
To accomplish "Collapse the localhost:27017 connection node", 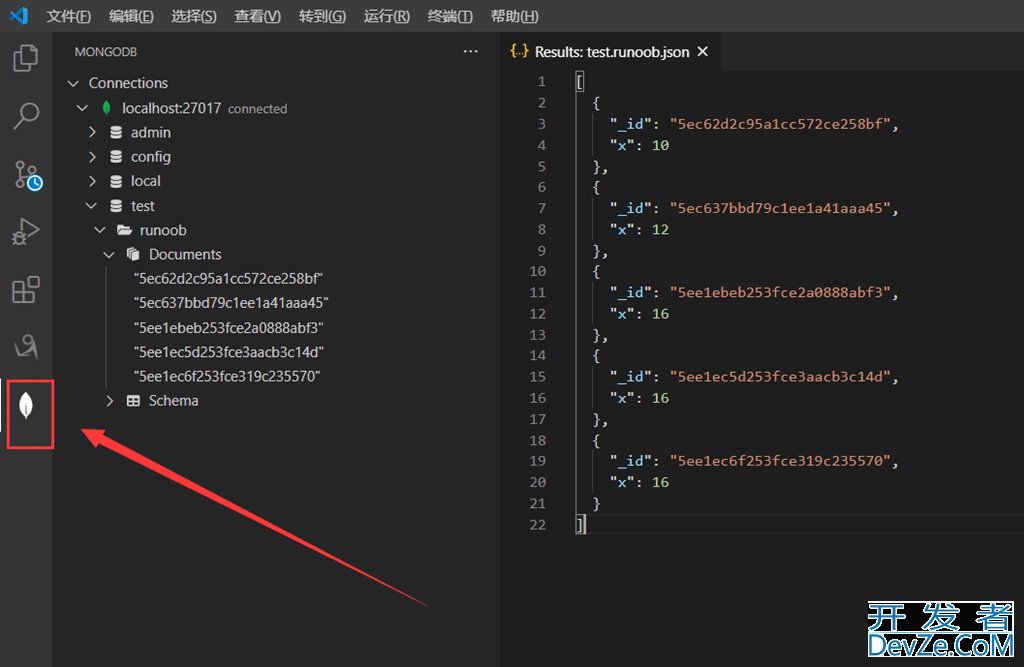I will coord(82,108).
